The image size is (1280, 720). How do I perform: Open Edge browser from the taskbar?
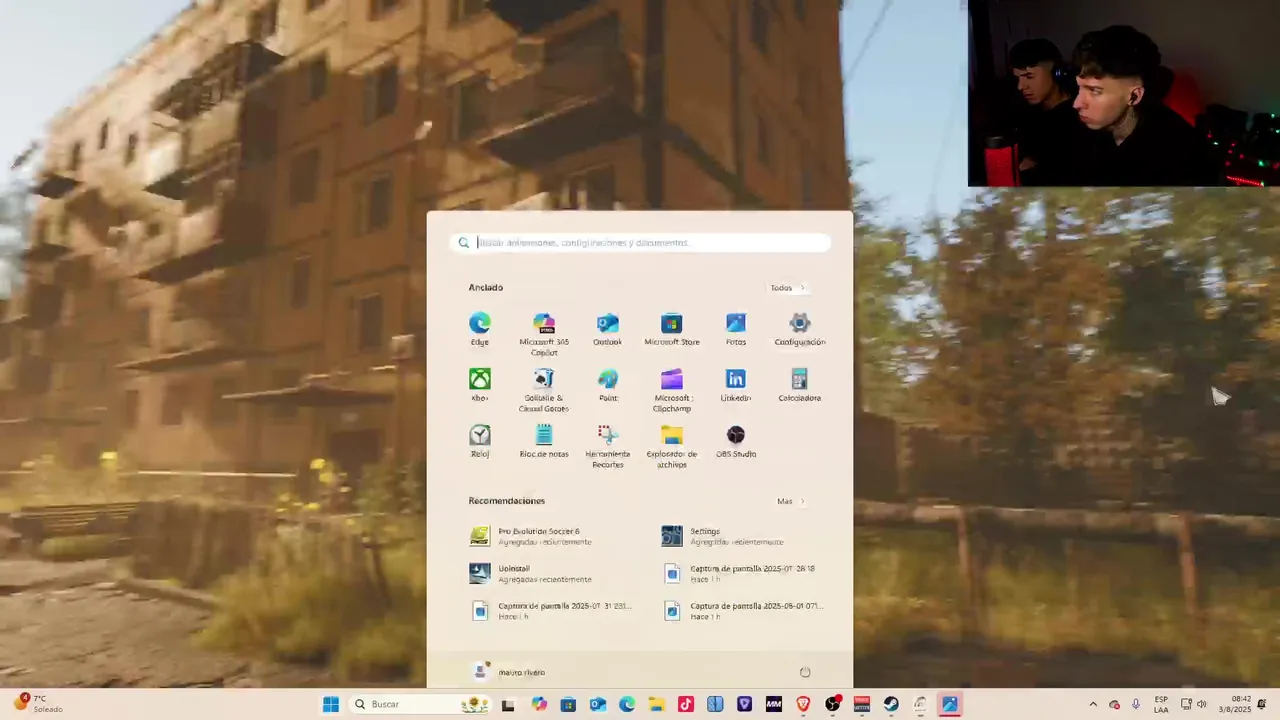tap(627, 704)
